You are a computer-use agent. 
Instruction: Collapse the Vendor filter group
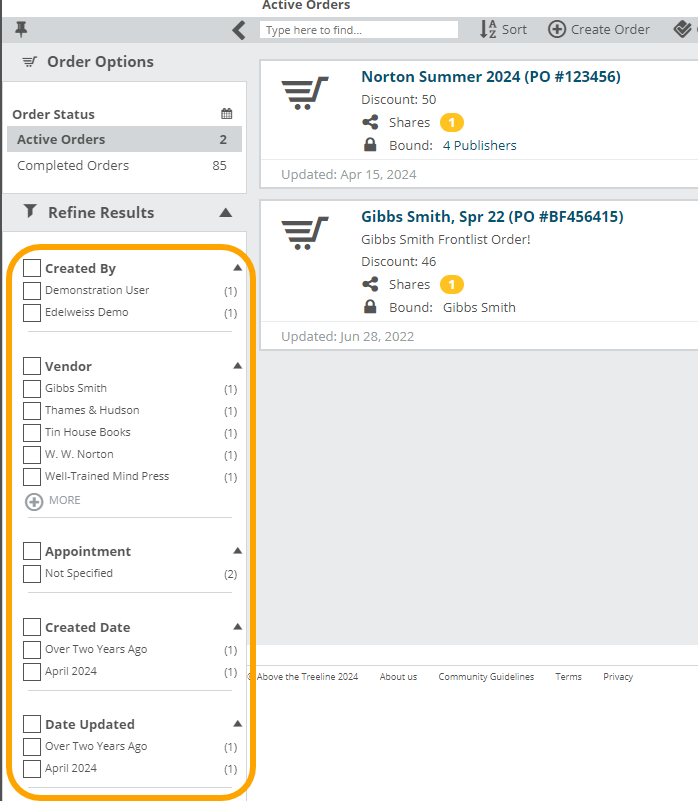237,366
